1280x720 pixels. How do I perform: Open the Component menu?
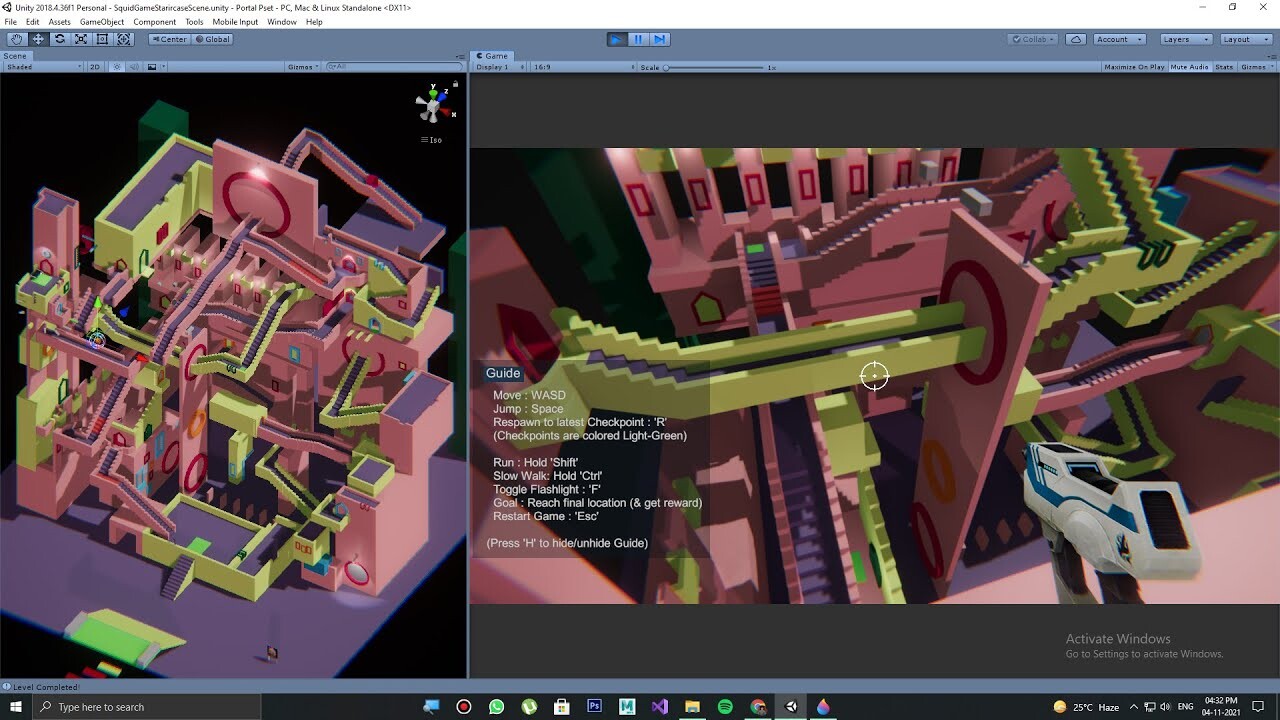155,22
